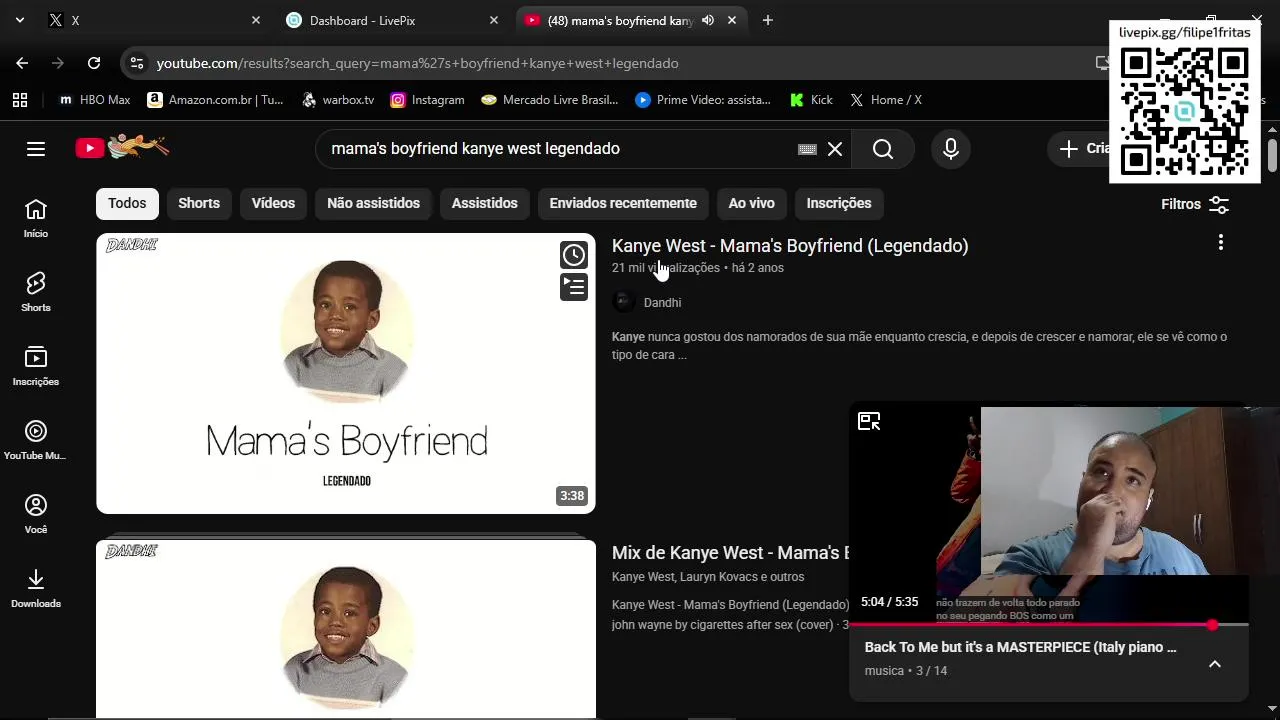This screenshot has height=720, width=1280.
Task: Select the Enviados recentemente filter chip
Action: pyautogui.click(x=623, y=203)
